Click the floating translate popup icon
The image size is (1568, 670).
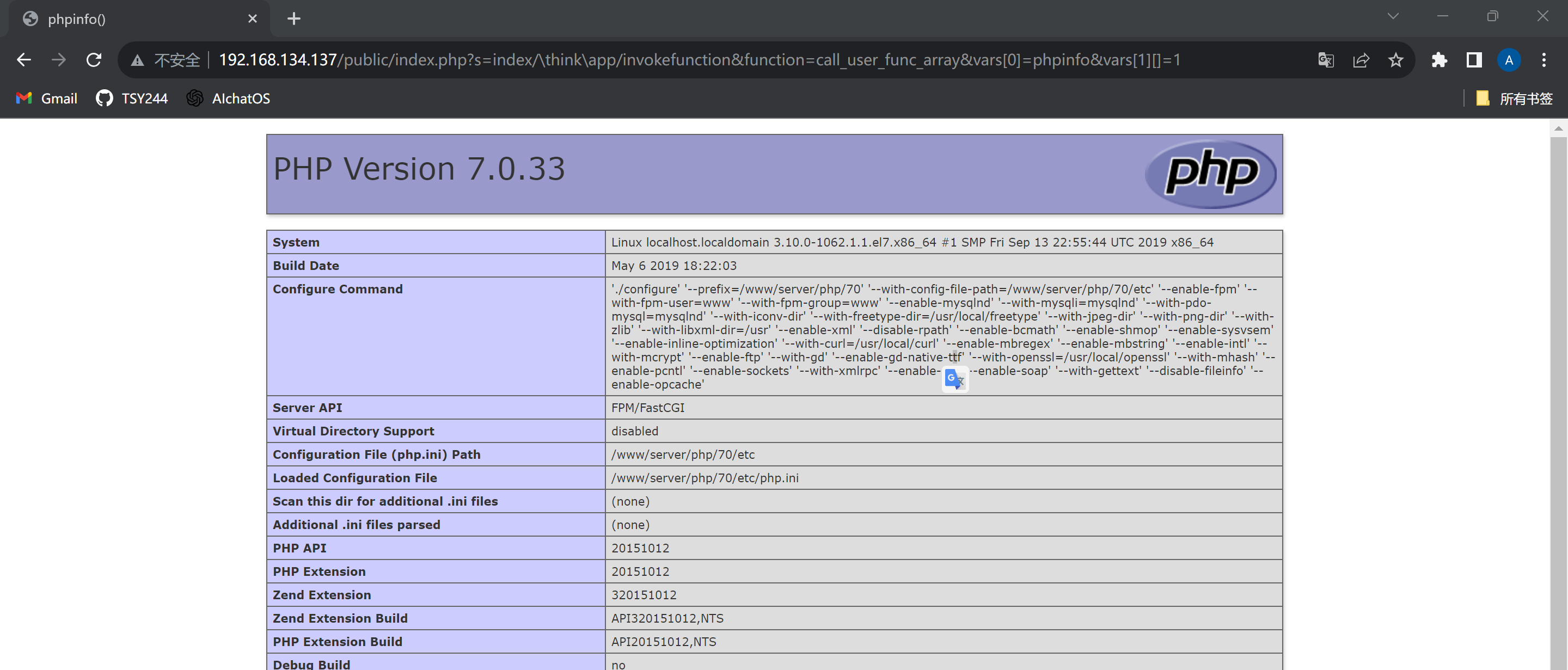[954, 379]
